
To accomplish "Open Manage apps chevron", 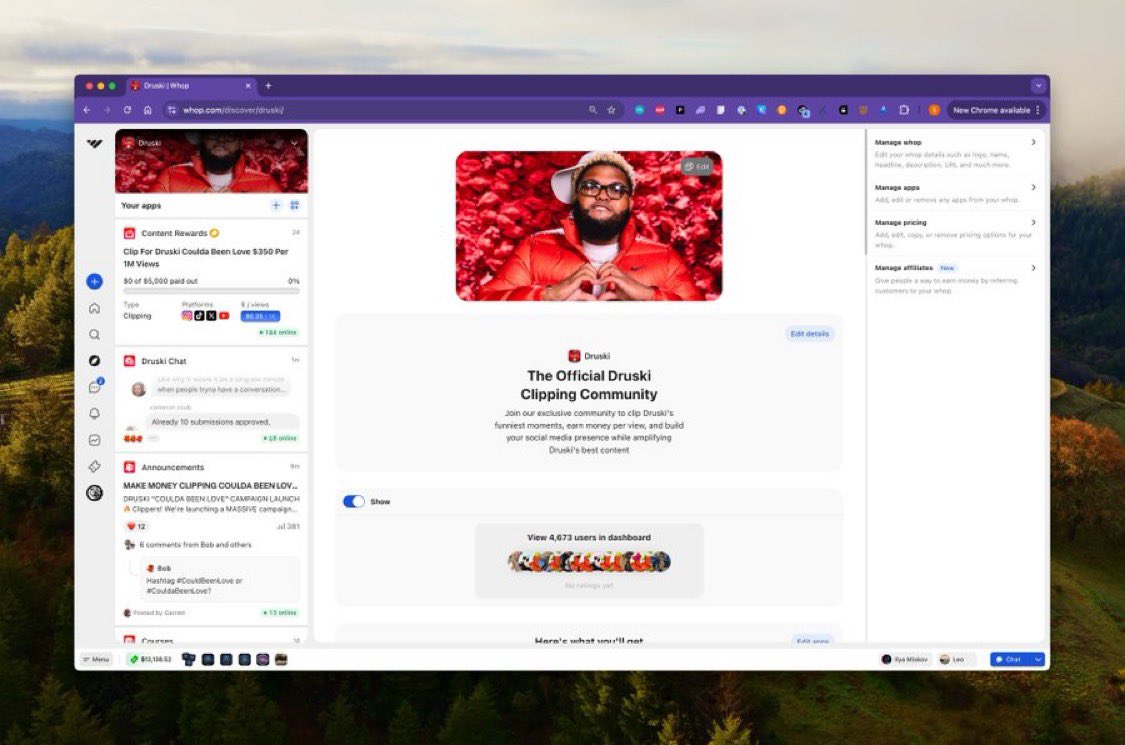I will (1033, 187).
